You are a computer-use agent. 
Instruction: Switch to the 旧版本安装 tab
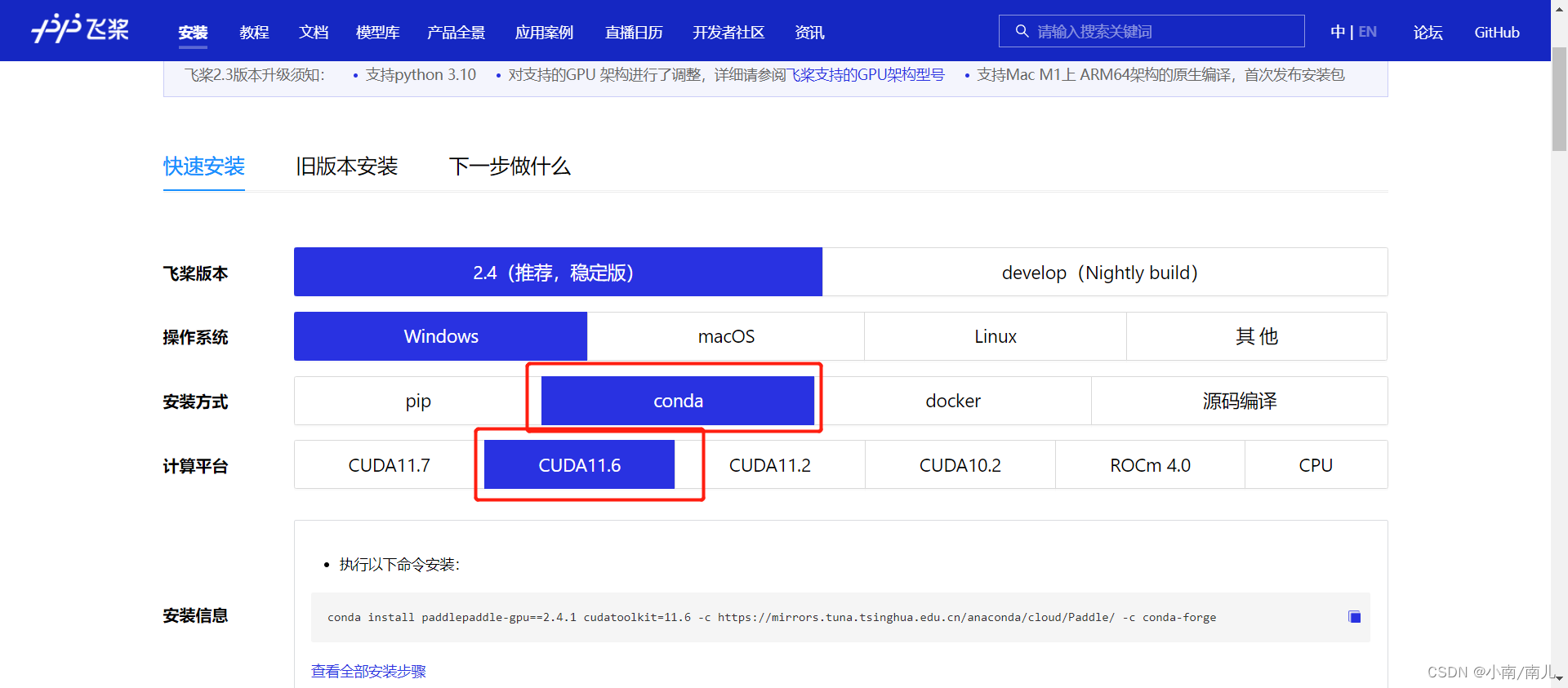(x=346, y=166)
